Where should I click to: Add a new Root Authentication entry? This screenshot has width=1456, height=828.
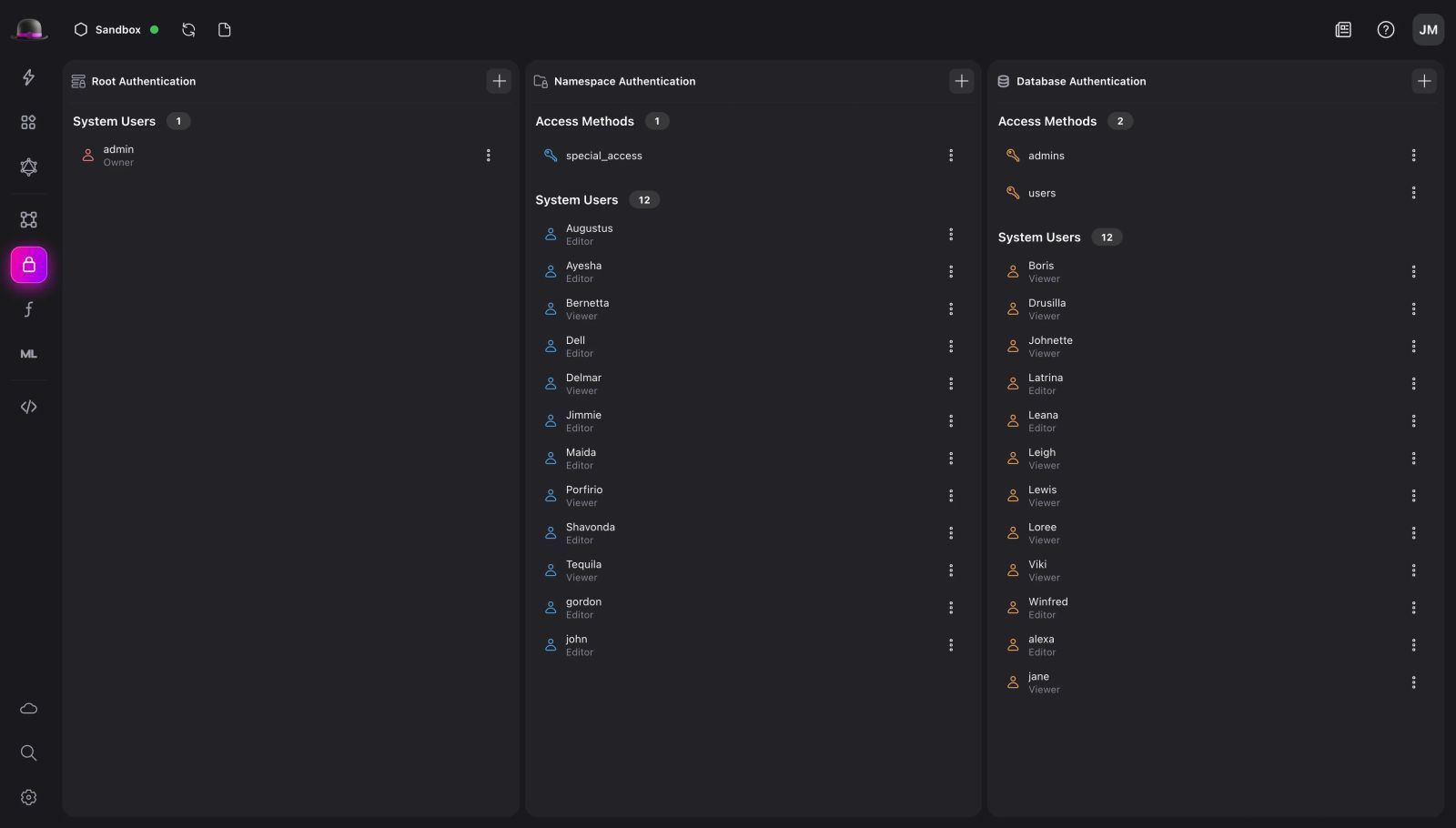499,81
